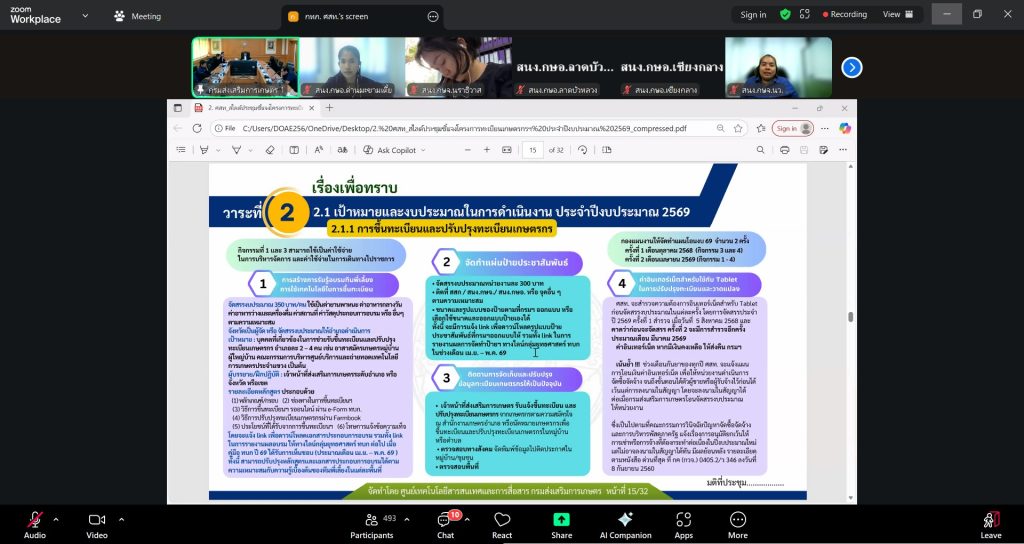
Task: Click the Sign in button in Zoom
Action: 753,15
